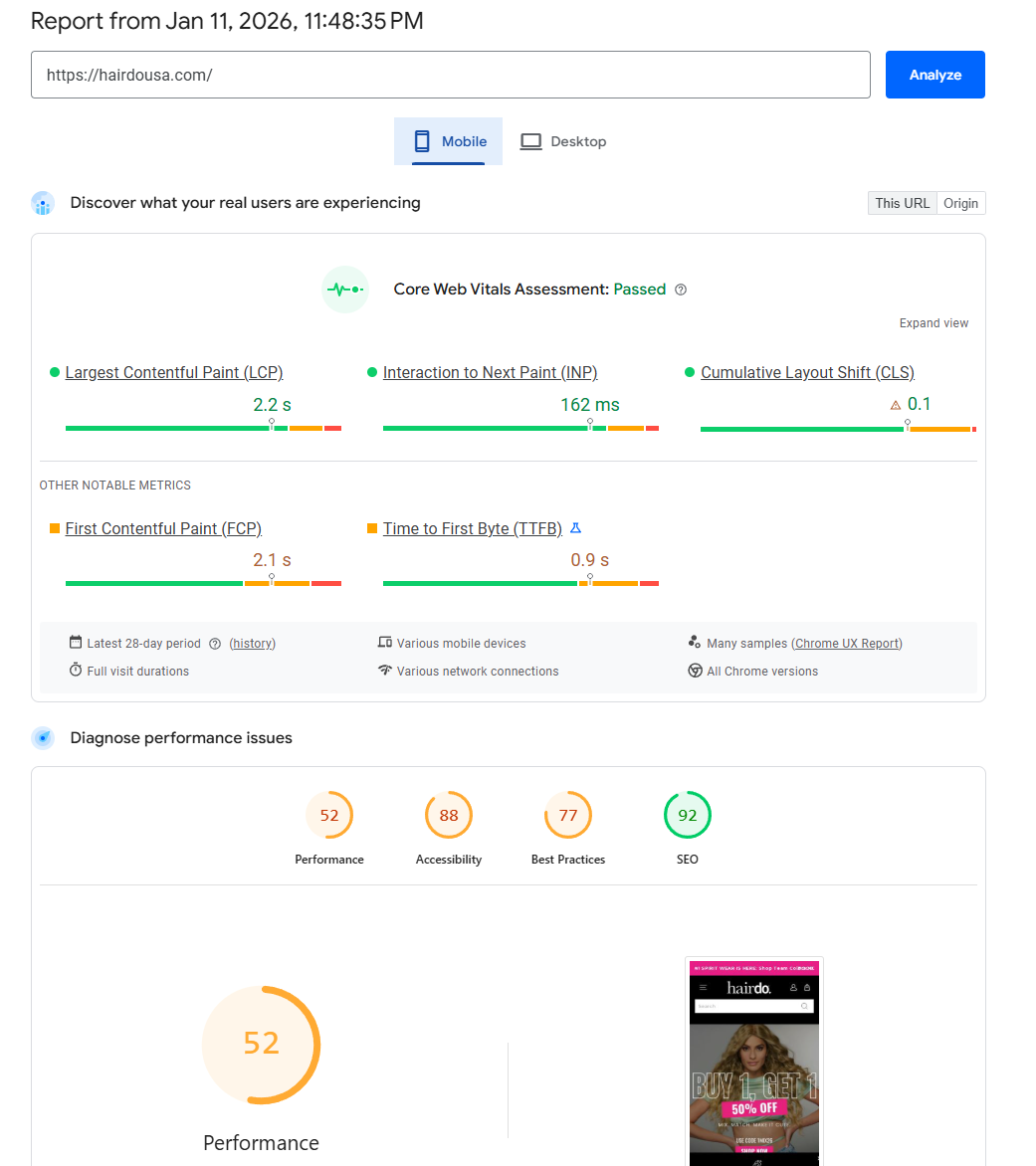This screenshot has width=1036, height=1166.
Task: Open Largest Contentful Paint (LCP) link
Action: click(174, 372)
